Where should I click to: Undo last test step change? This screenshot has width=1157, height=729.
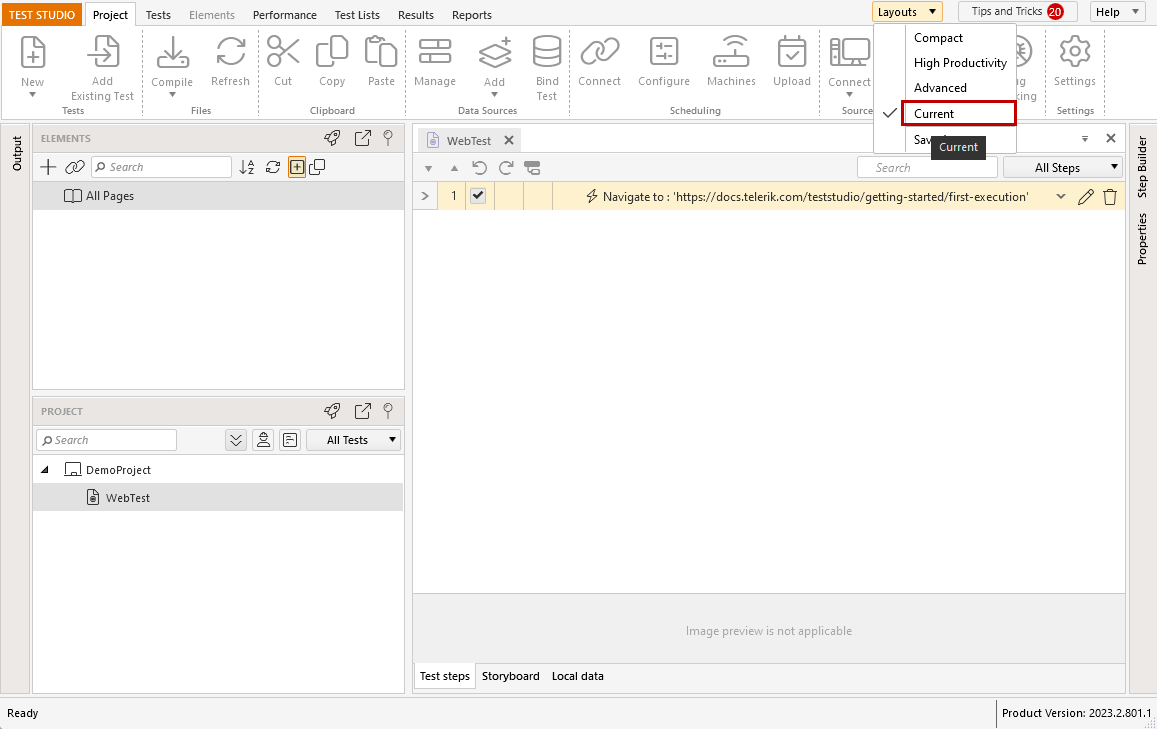point(480,167)
